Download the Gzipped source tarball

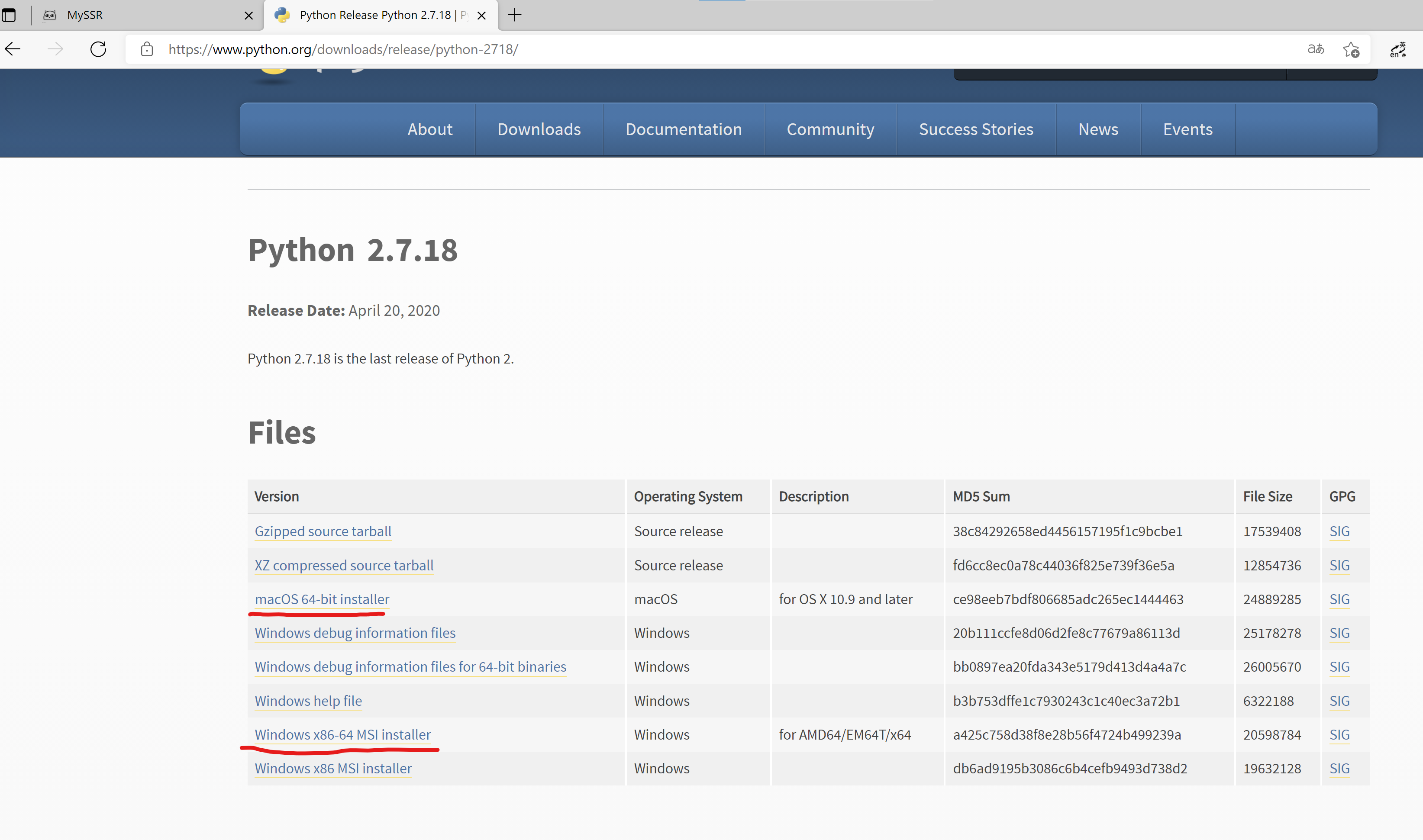[323, 531]
